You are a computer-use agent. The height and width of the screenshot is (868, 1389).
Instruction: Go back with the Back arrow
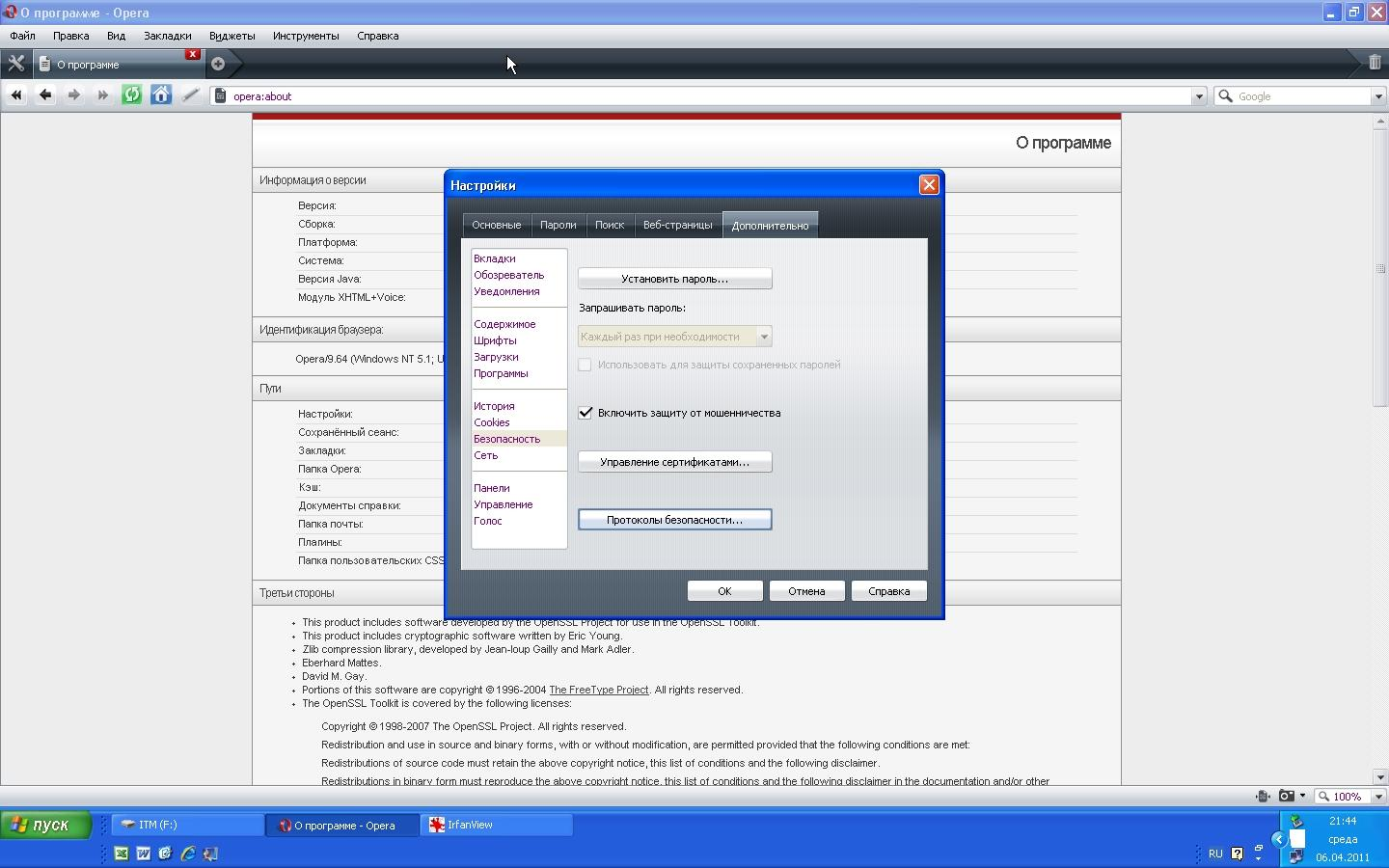pyautogui.click(x=45, y=95)
